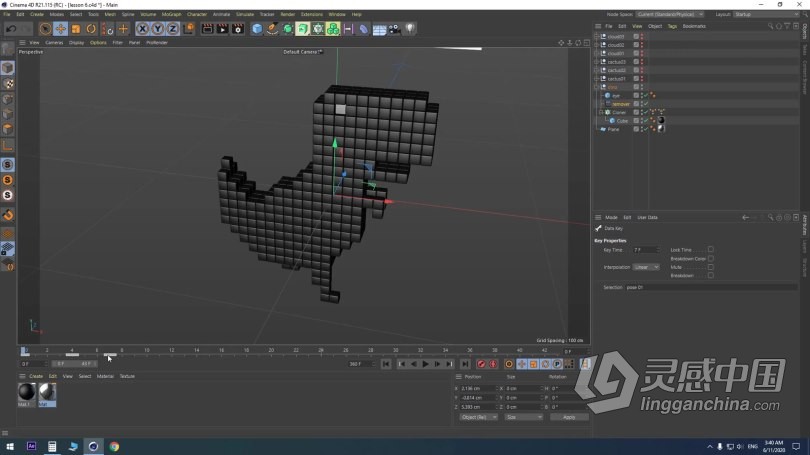Open the Edit Render Settings icon

point(238,29)
